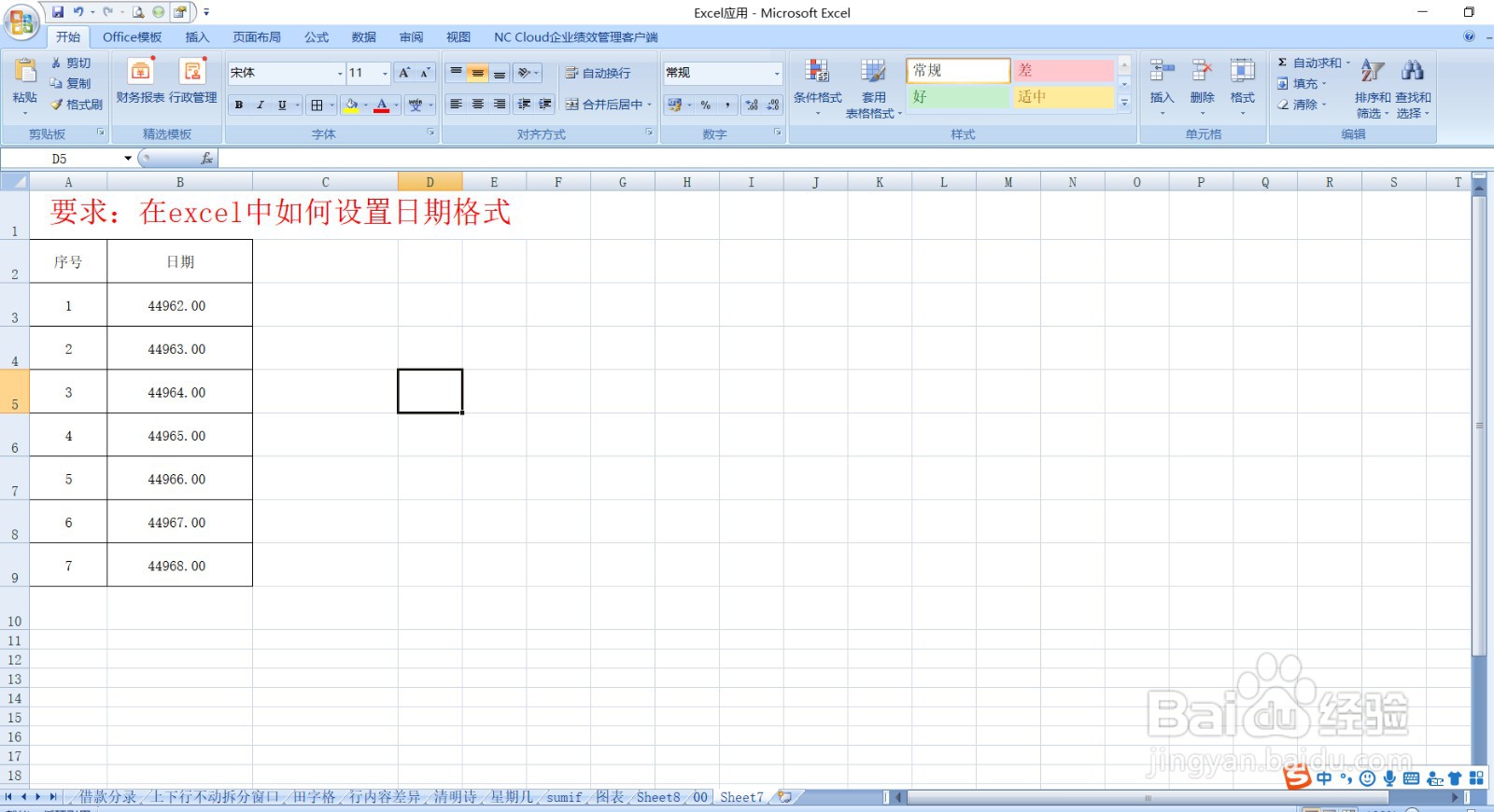Viewport: 1494px width, 812px height.
Task: Click the fill color bucket button
Action: tap(351, 105)
